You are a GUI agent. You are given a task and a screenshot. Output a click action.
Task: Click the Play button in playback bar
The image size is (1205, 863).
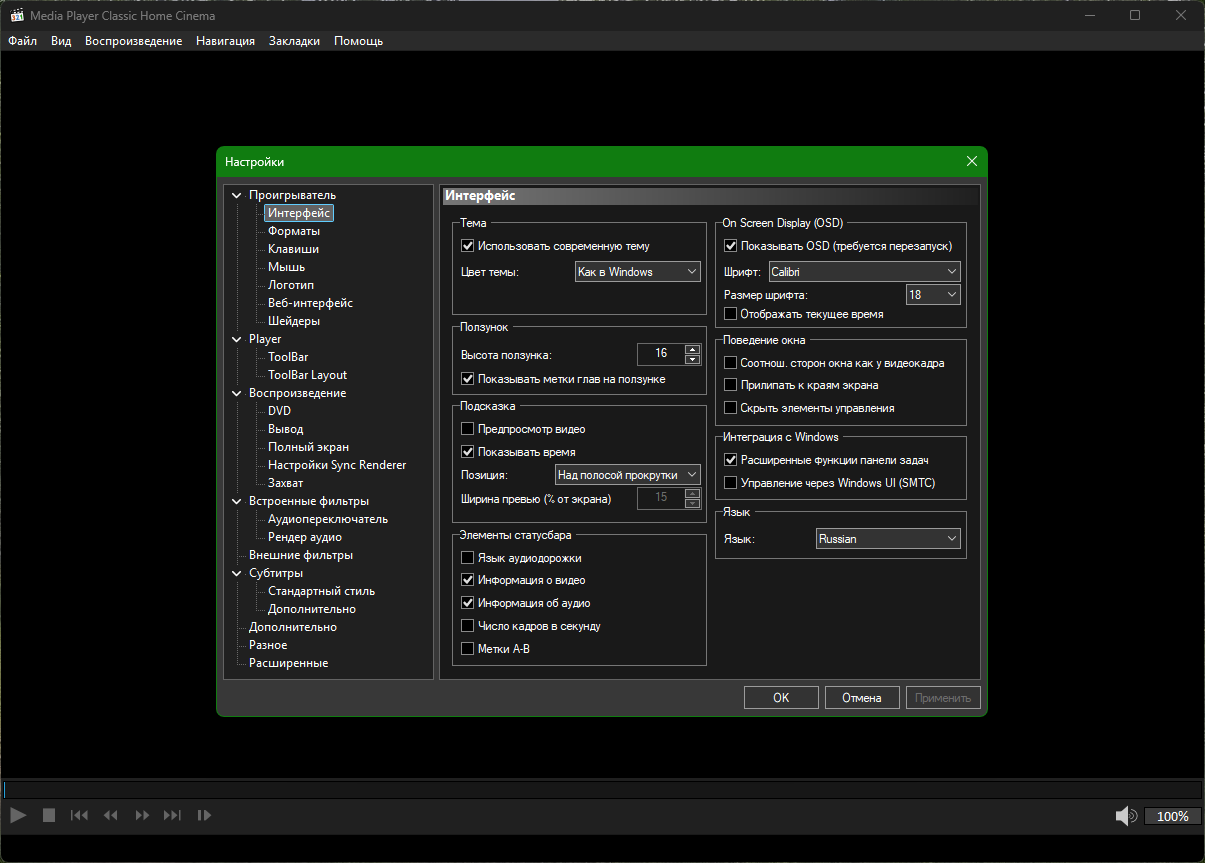coord(18,815)
